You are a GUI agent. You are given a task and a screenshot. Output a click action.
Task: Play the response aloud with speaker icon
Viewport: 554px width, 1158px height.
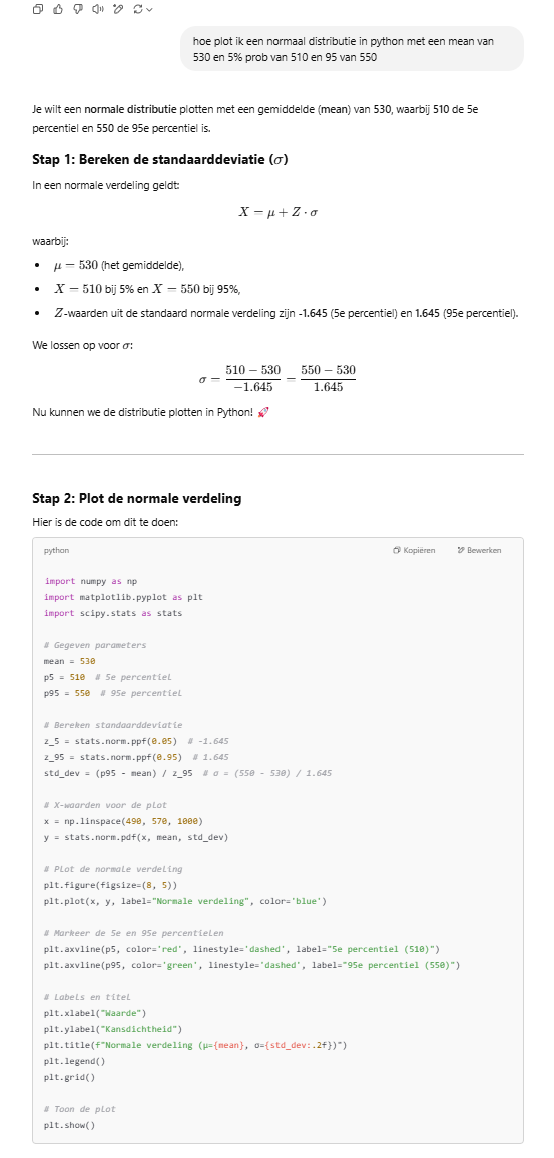[98, 9]
